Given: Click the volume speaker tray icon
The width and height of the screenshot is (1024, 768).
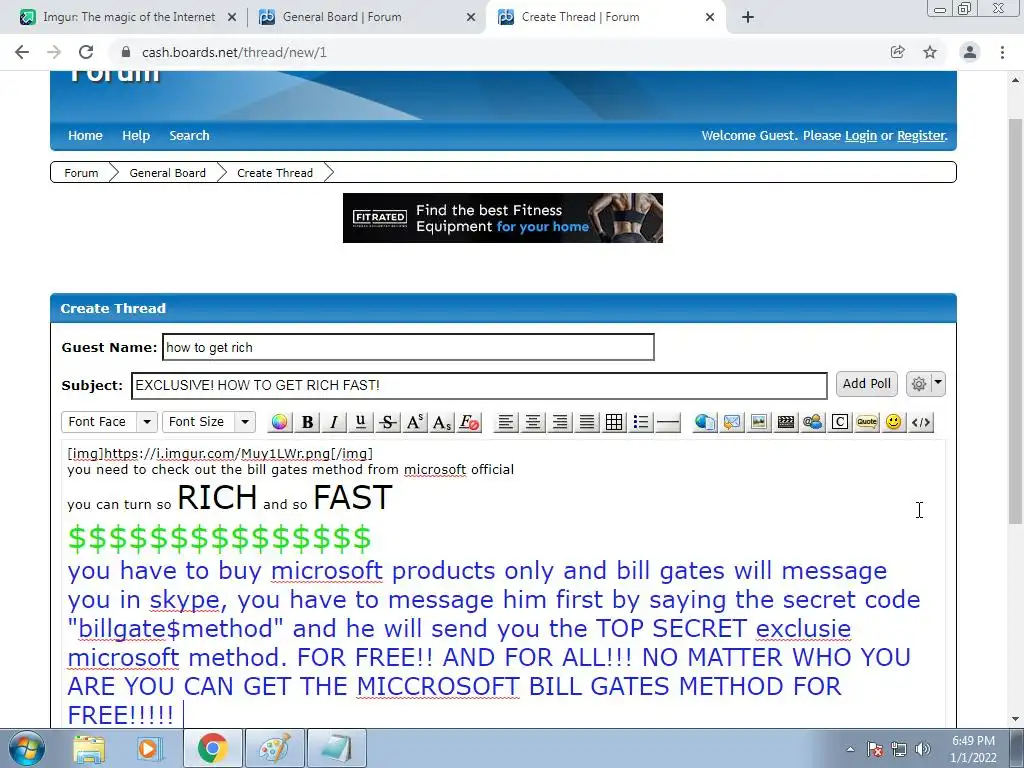Looking at the screenshot, I should pos(922,749).
